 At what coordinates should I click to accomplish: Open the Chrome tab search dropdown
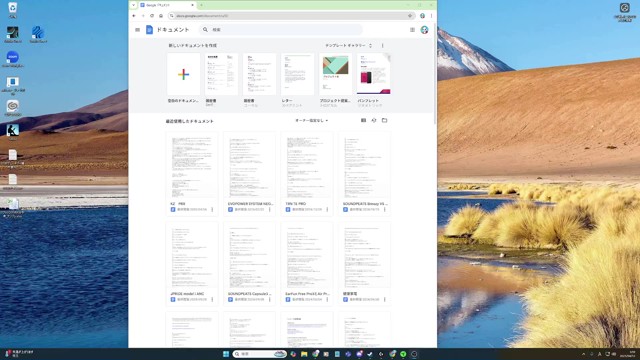point(133,5)
